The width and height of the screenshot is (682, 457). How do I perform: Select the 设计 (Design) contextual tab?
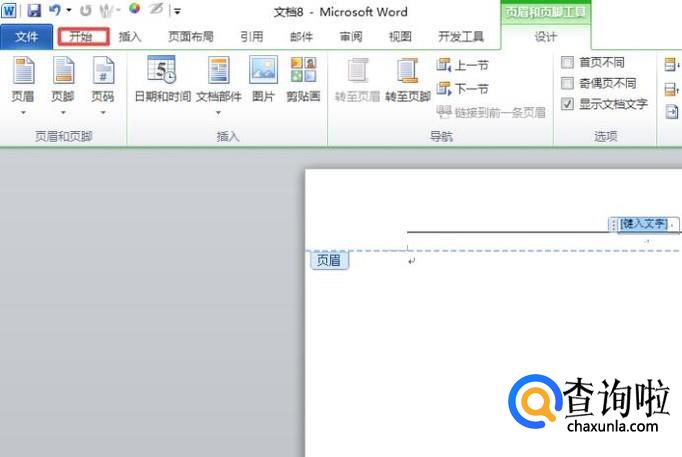[x=546, y=37]
